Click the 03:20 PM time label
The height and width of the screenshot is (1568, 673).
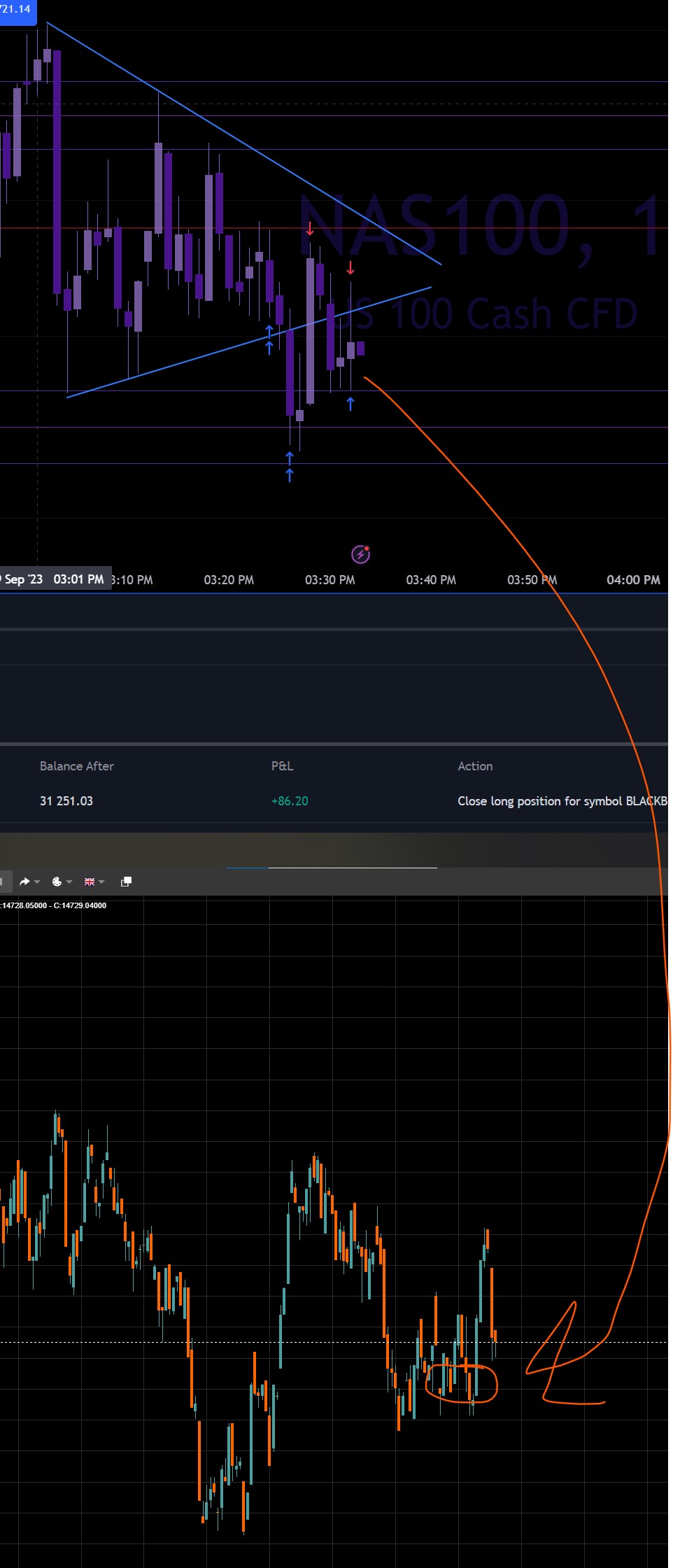pyautogui.click(x=229, y=580)
